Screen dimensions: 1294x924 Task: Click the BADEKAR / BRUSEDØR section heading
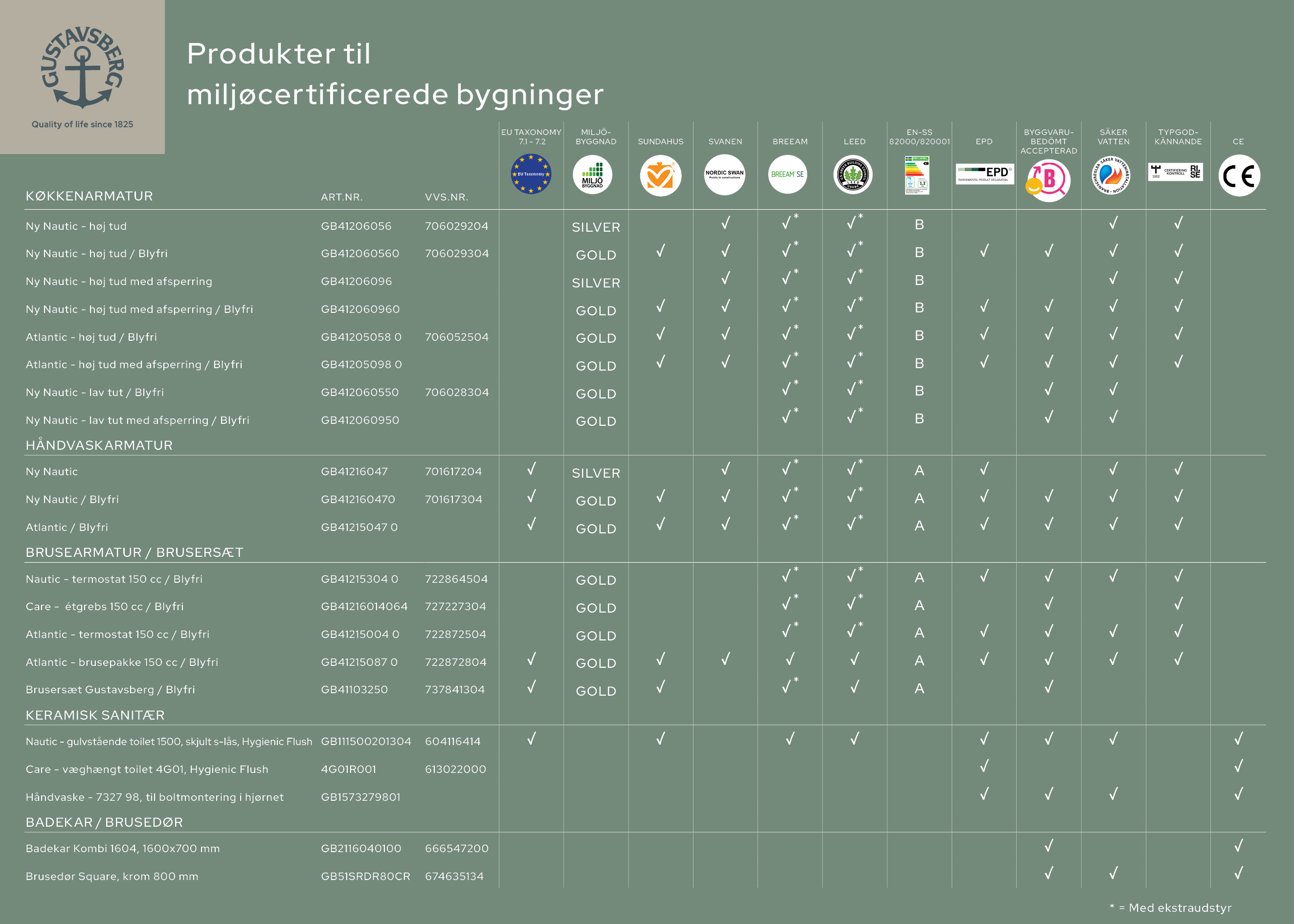[x=104, y=822]
